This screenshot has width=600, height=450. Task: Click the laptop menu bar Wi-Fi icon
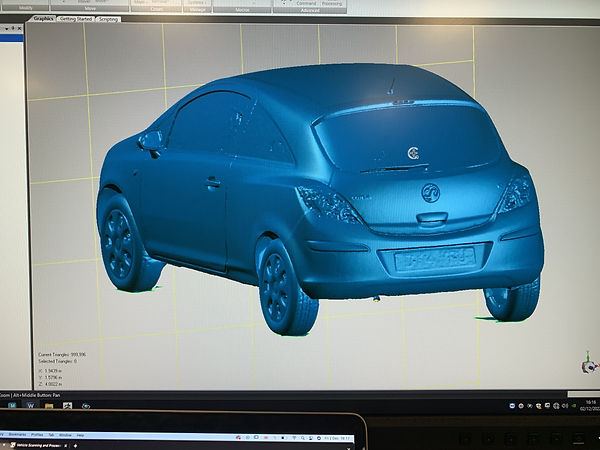click(294, 438)
